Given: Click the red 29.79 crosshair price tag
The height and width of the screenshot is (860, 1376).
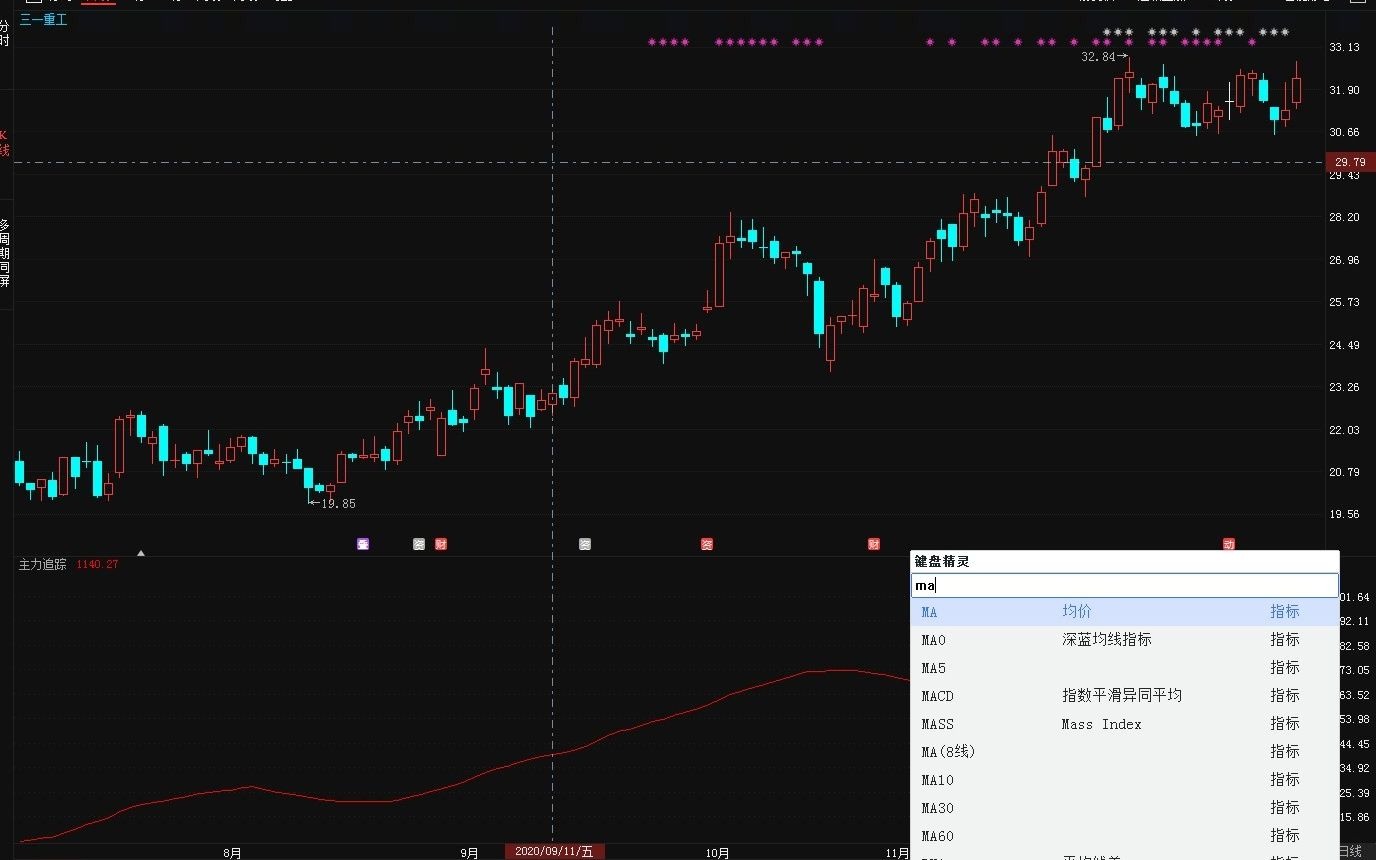Looking at the screenshot, I should (x=1350, y=162).
